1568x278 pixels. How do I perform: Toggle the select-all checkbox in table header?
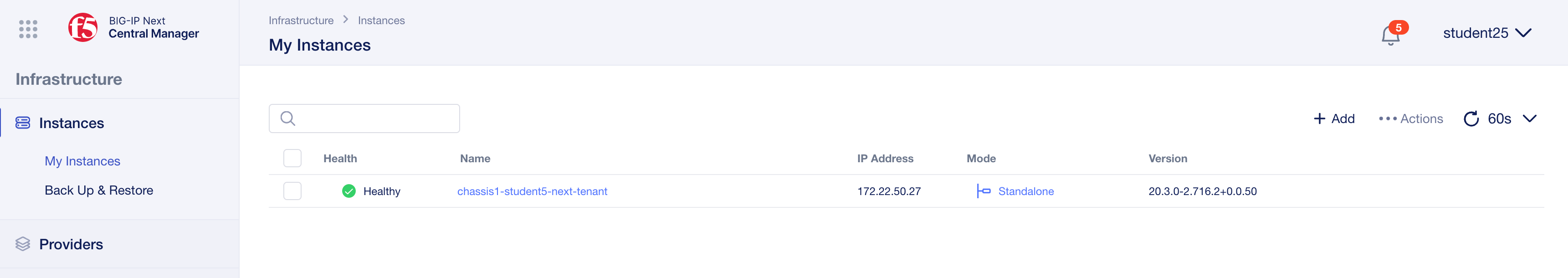pyautogui.click(x=292, y=158)
